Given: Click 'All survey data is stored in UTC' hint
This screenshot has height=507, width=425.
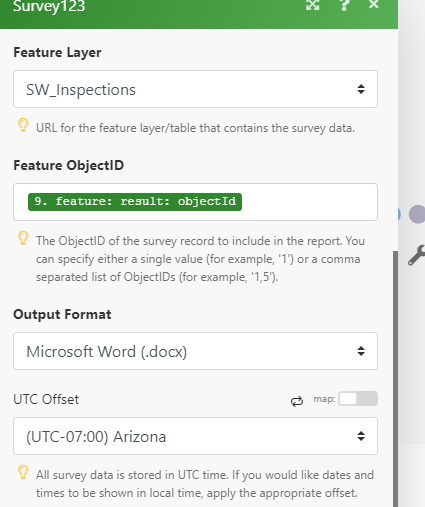Looking at the screenshot, I should (205, 484).
